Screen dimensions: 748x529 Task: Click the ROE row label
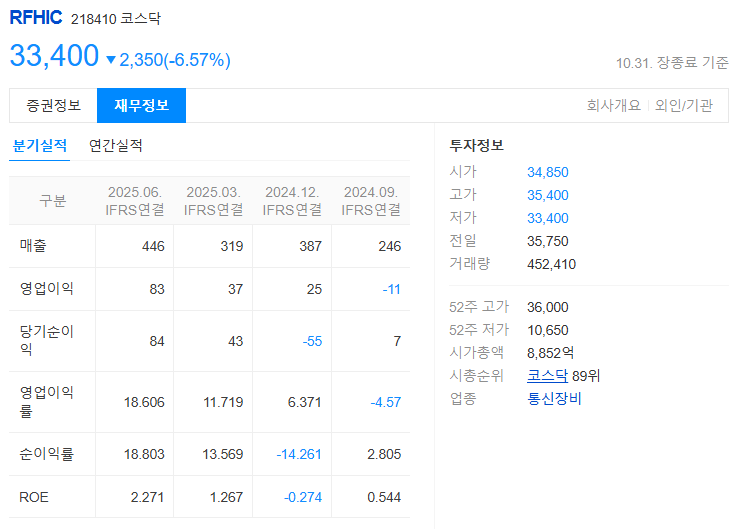point(34,497)
